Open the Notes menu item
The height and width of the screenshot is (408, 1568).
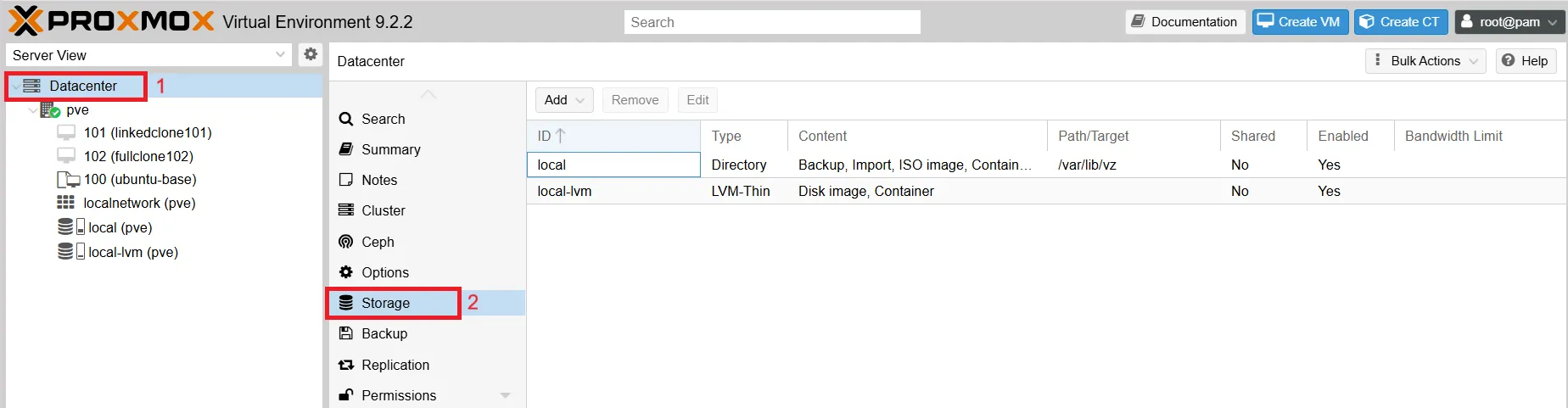427,180
